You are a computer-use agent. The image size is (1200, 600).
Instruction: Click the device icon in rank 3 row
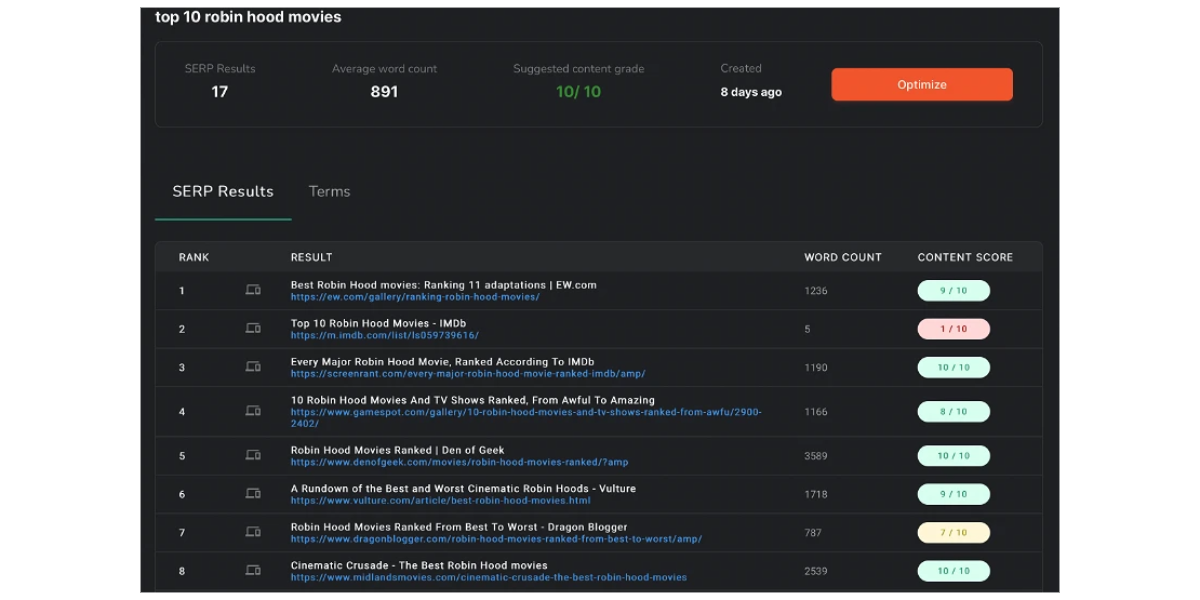coord(253,367)
